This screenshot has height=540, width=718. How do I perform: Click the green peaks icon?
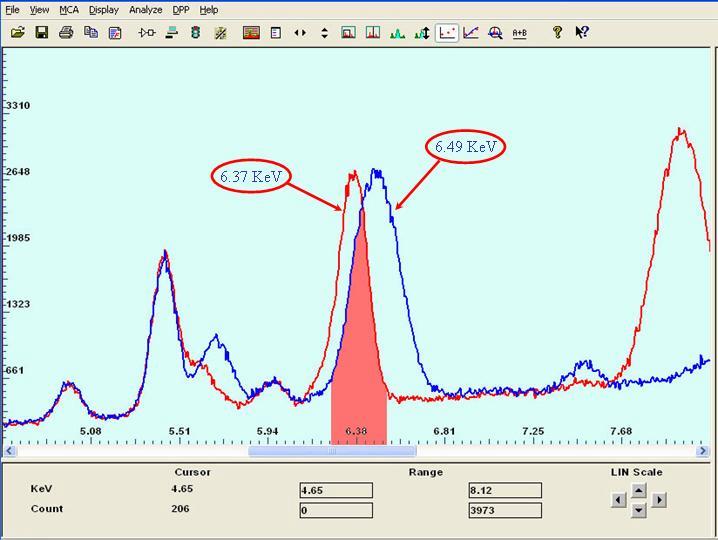pyautogui.click(x=397, y=33)
